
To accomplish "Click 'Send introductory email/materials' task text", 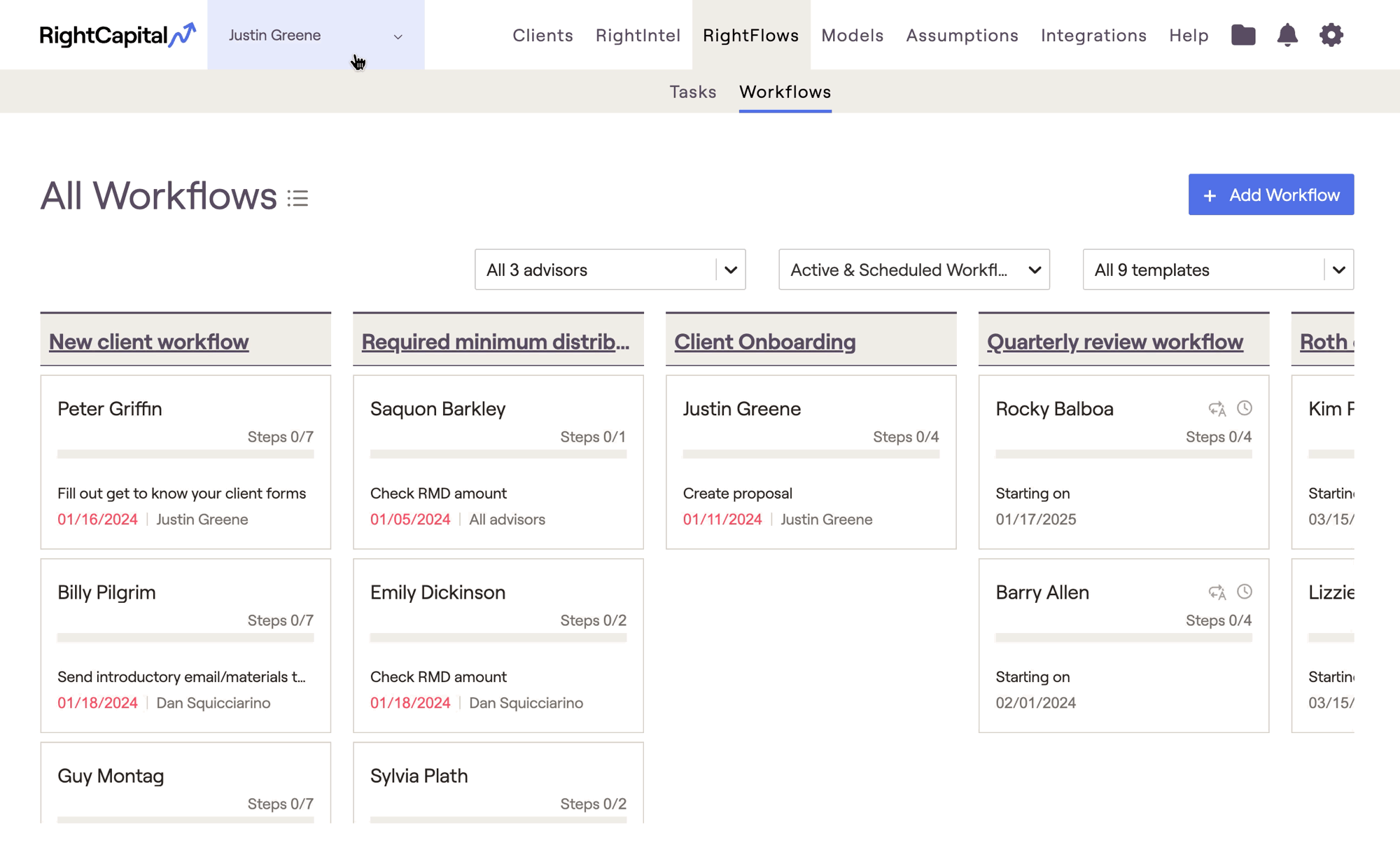I will pyautogui.click(x=181, y=677).
